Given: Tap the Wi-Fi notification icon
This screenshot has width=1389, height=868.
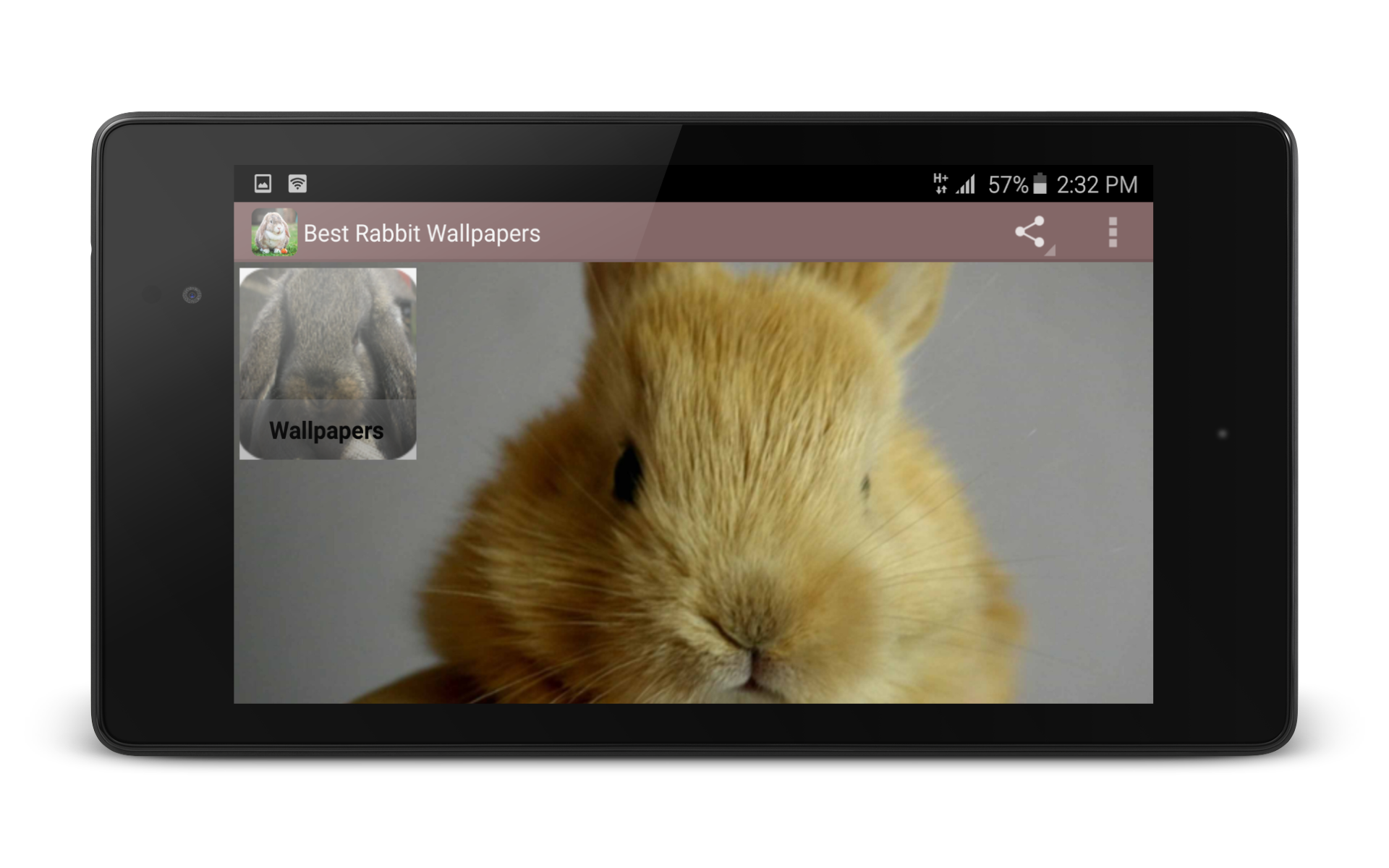Looking at the screenshot, I should coord(297,184).
